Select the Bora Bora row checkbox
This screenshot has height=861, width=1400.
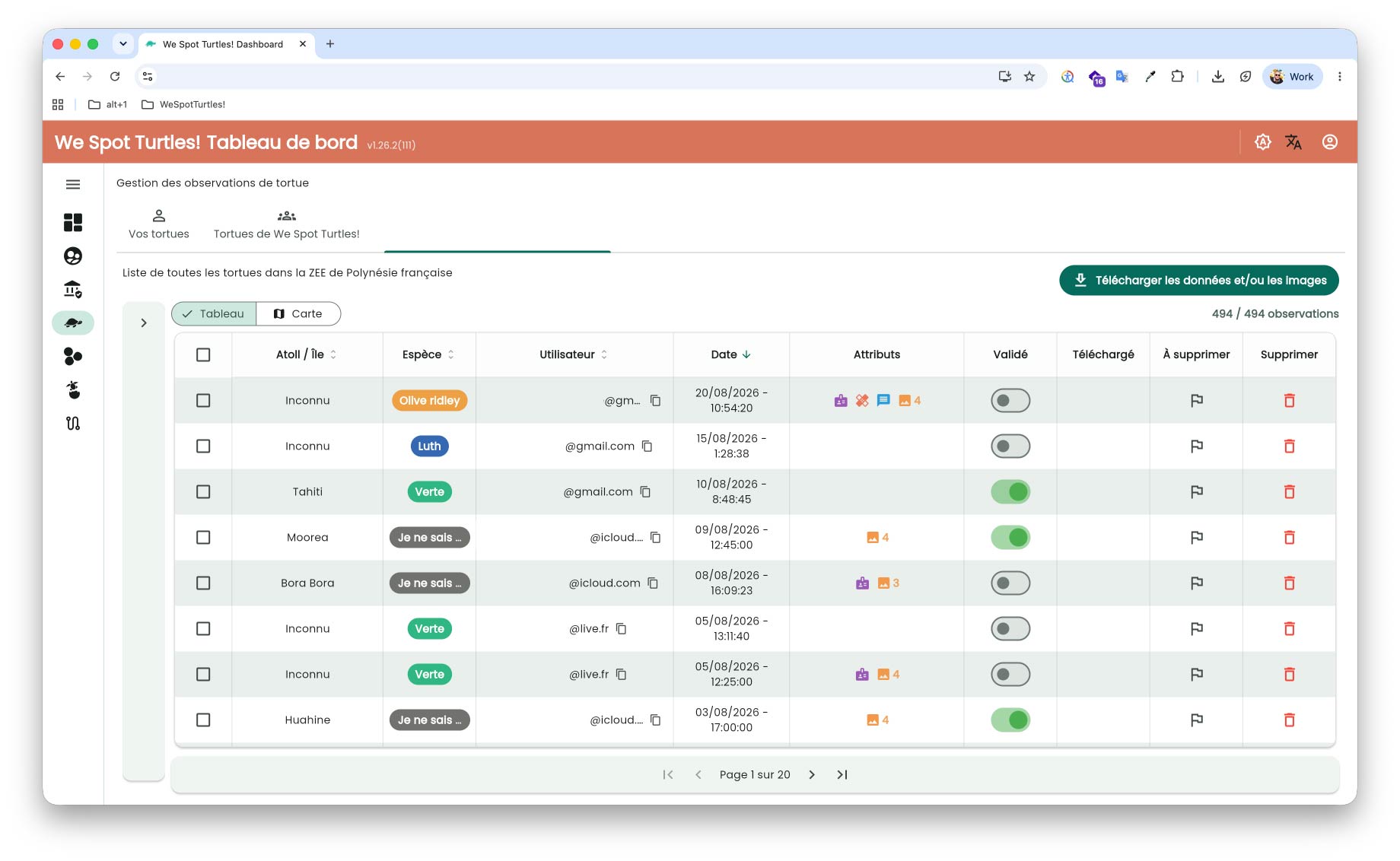[x=203, y=583]
